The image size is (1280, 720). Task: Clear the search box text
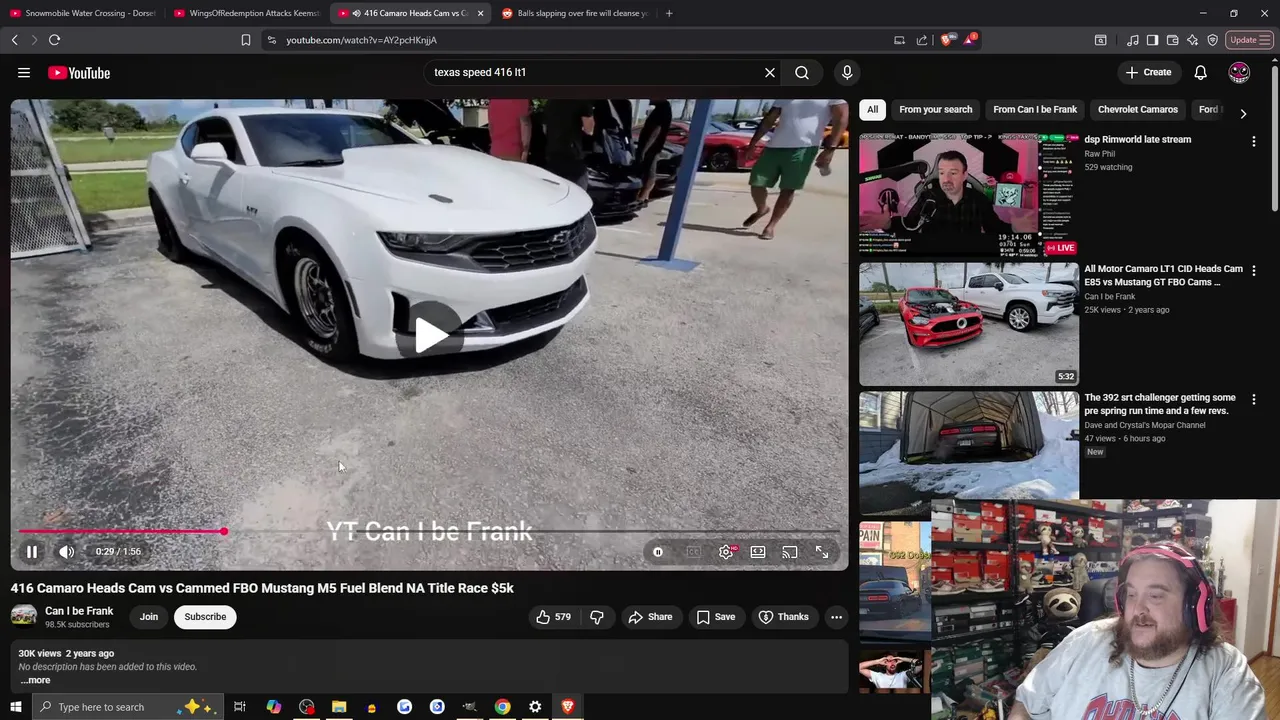click(770, 72)
